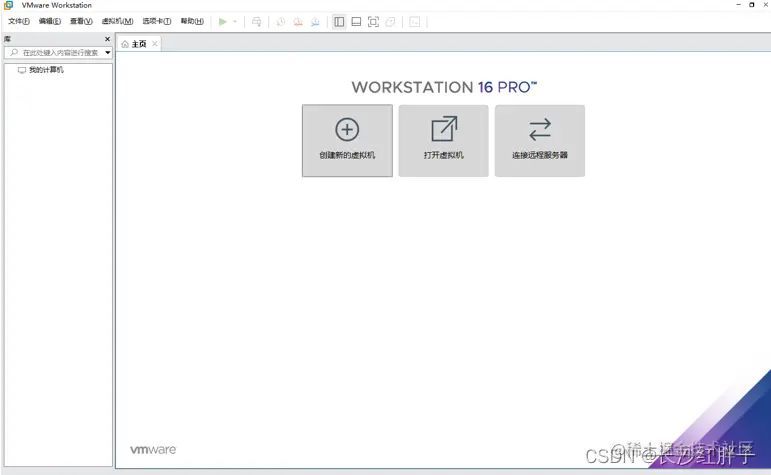Open the 选项卡(T) menu
Viewport: 771px width, 475px height.
click(x=157, y=21)
